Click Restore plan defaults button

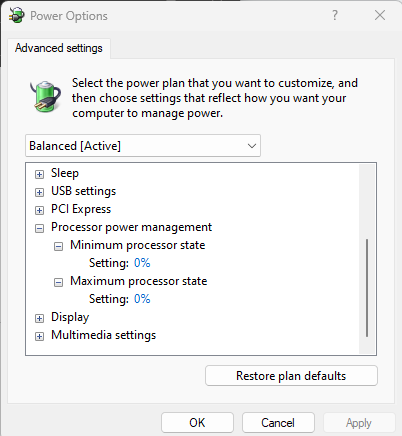291,376
